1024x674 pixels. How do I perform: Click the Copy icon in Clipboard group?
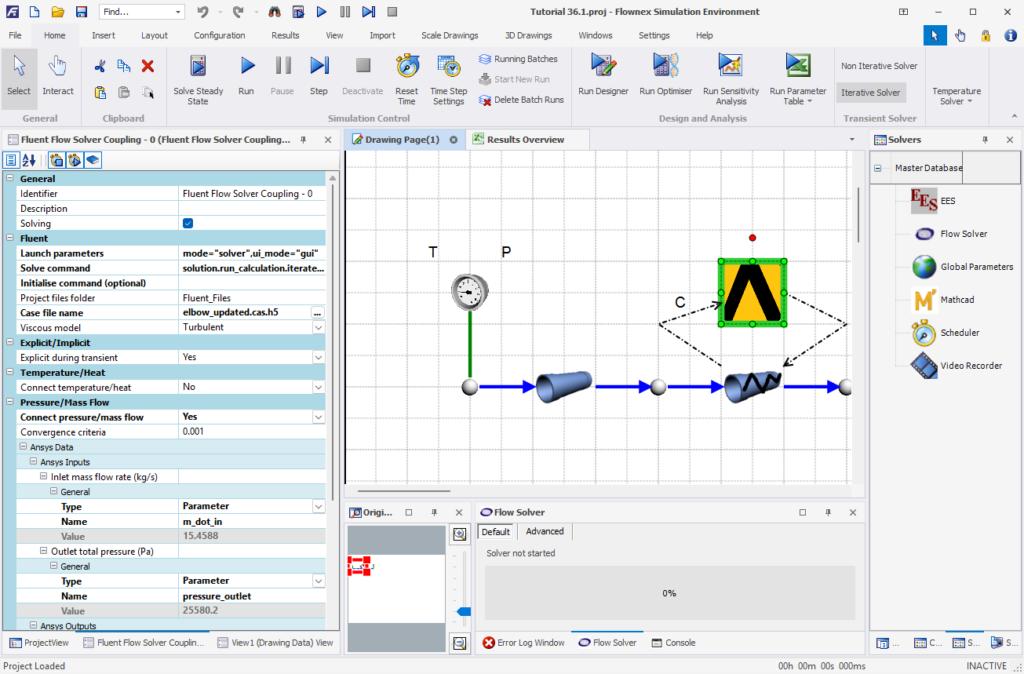coord(123,66)
